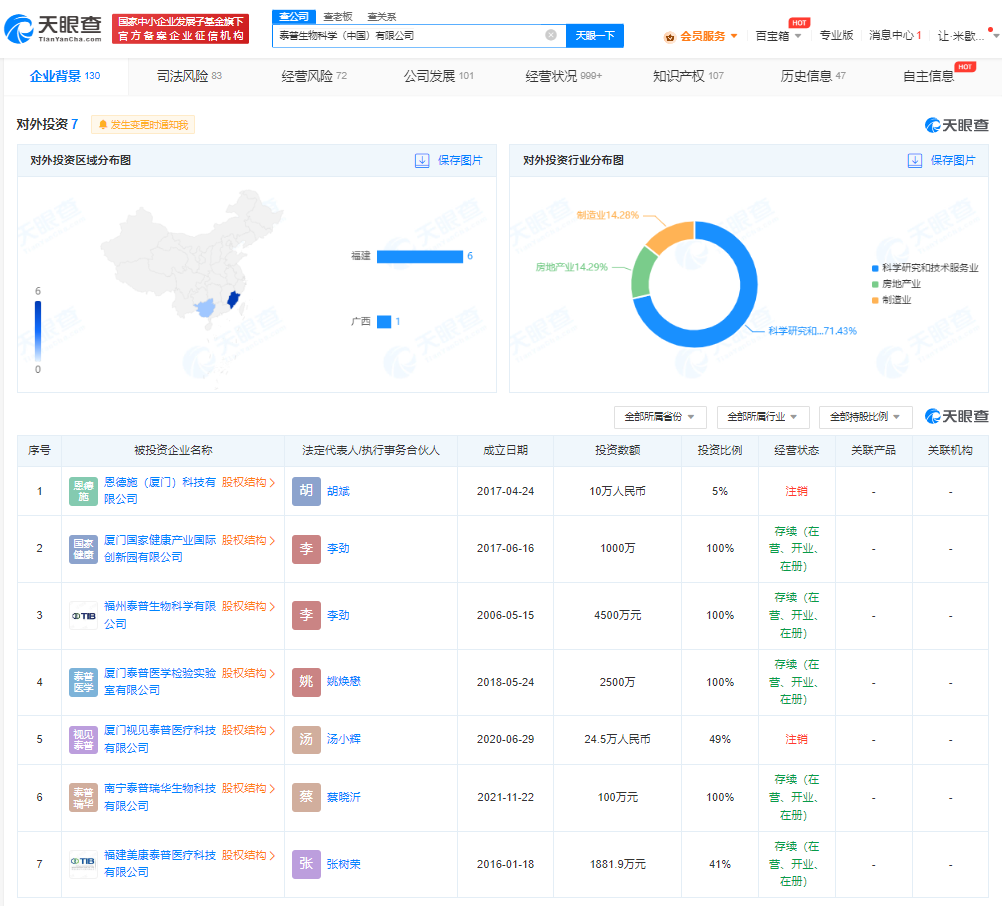Viewport: 1002px width, 906px height.
Task: Switch to the 公司发展 tab
Action: coord(438,76)
